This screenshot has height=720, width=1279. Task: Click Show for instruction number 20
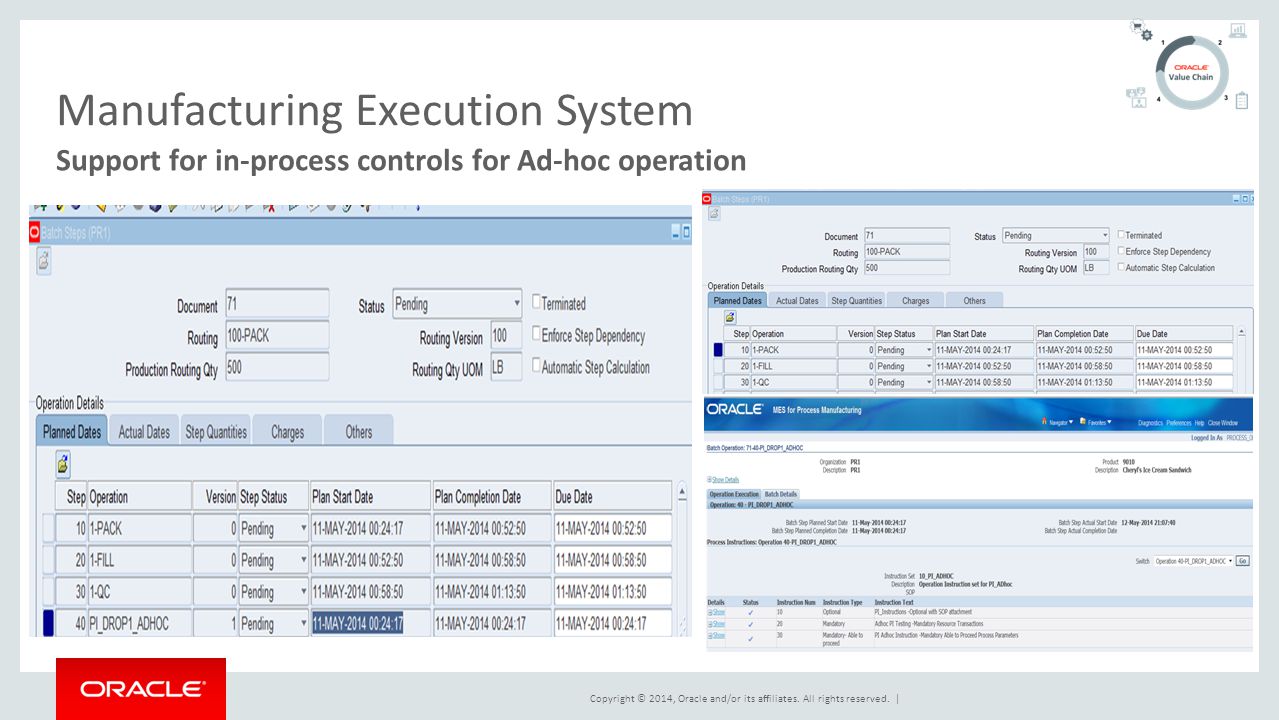click(x=718, y=623)
